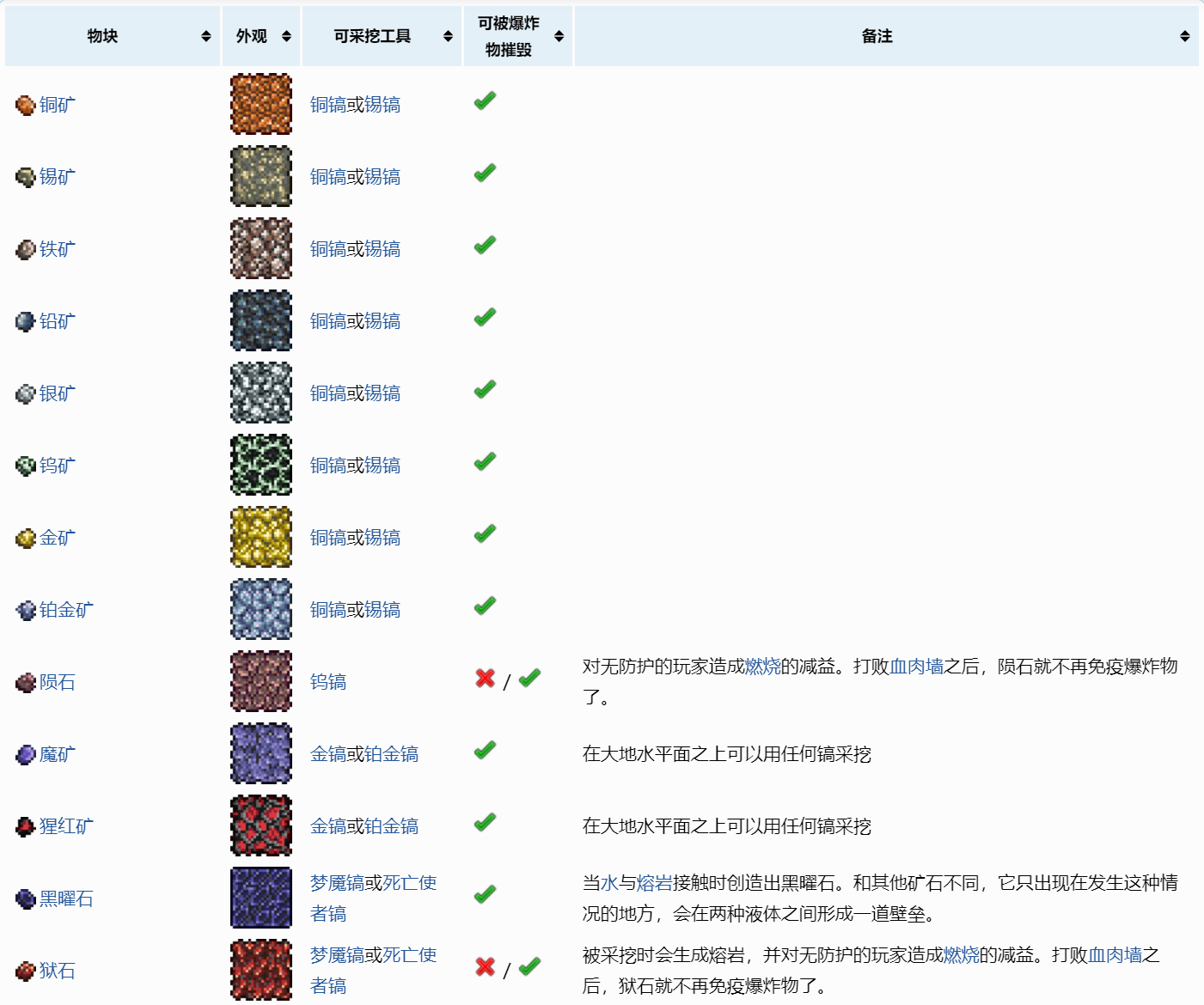This screenshot has height=1005, width=1204.
Task: Sort table by 外观 column arrows
Action: point(286,36)
